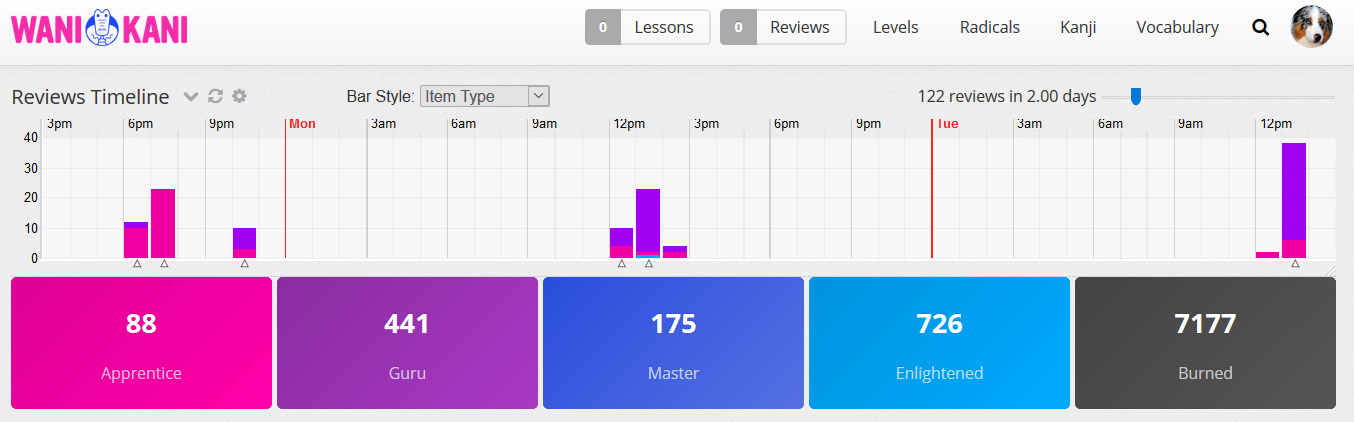Viewport: 1354px width, 422px height.
Task: Open the Master card showing 175
Action: point(673,343)
